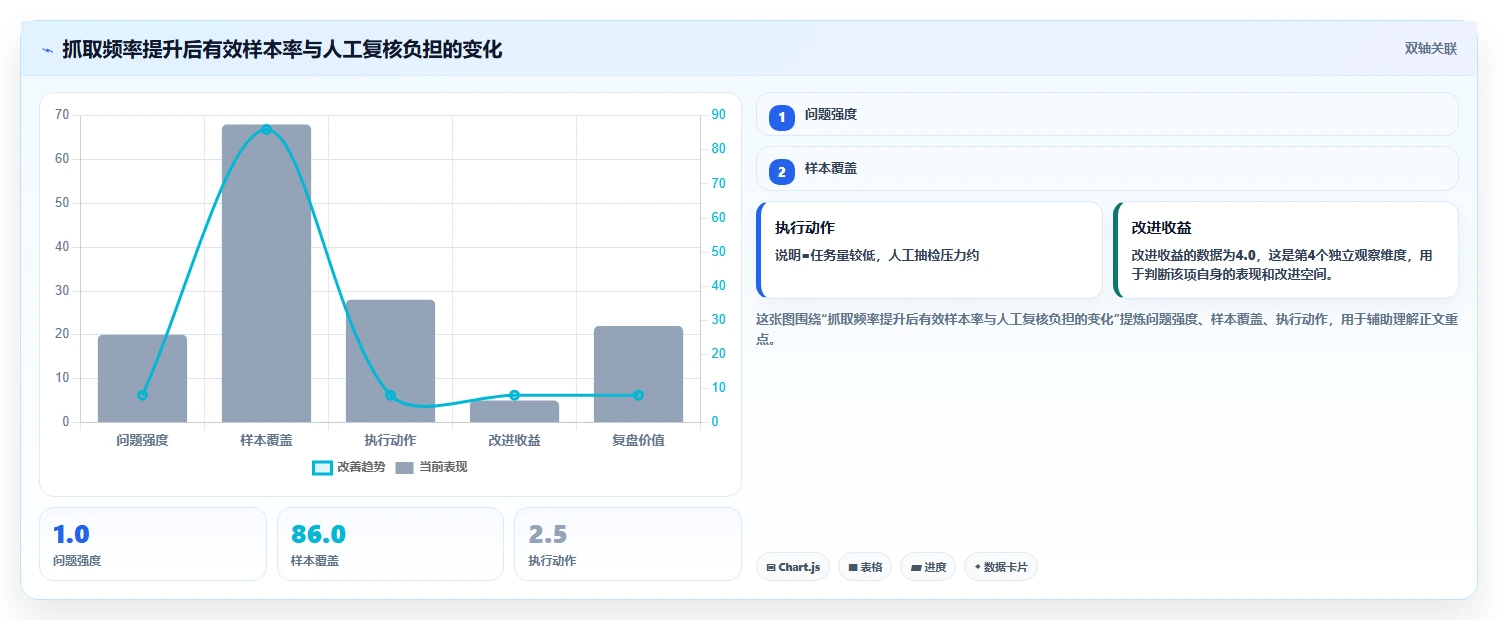The height and width of the screenshot is (620, 1498).
Task: Open the 执行动作 info card
Action: point(929,250)
